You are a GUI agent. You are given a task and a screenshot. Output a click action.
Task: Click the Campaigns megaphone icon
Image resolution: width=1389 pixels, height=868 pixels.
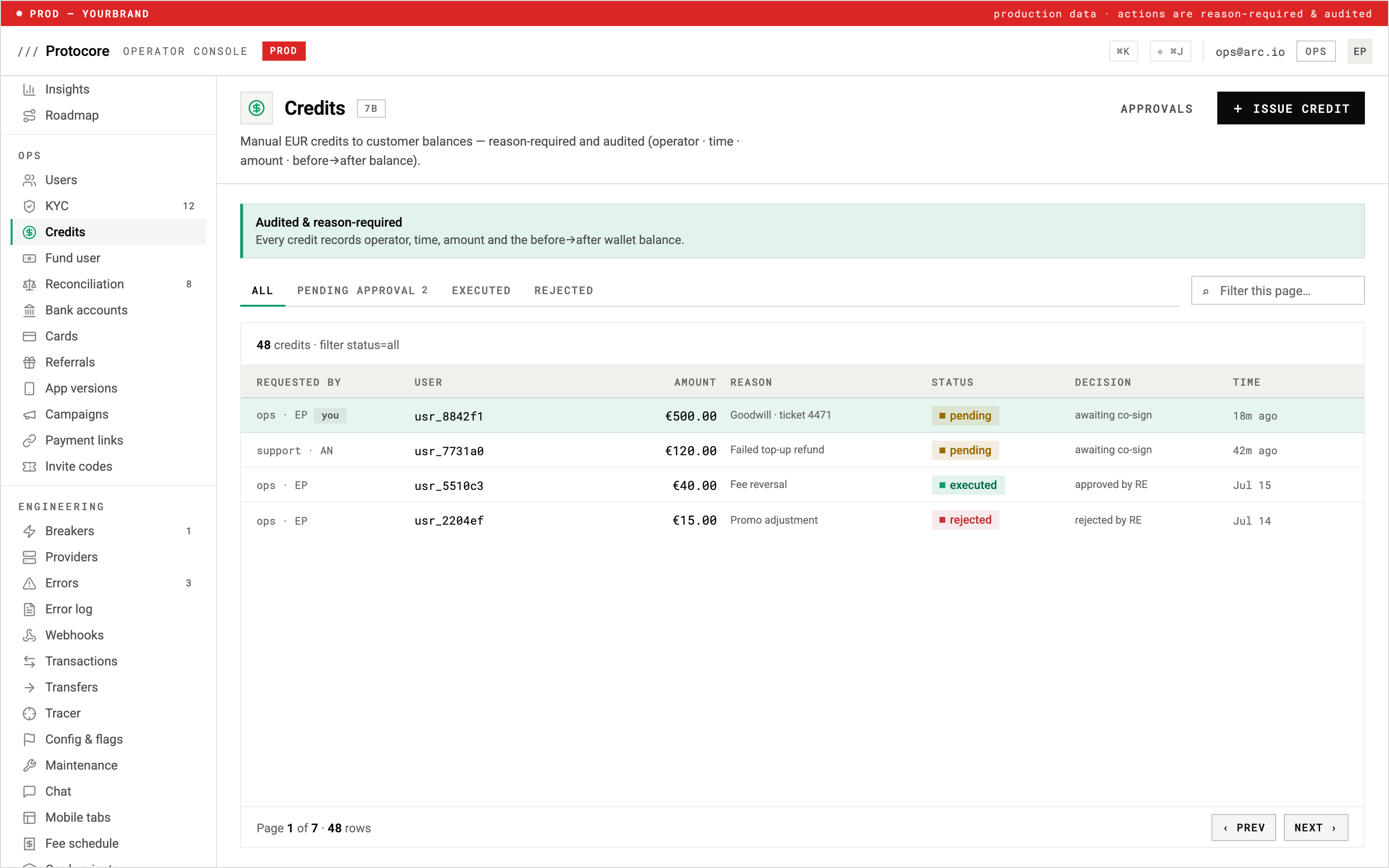29,415
